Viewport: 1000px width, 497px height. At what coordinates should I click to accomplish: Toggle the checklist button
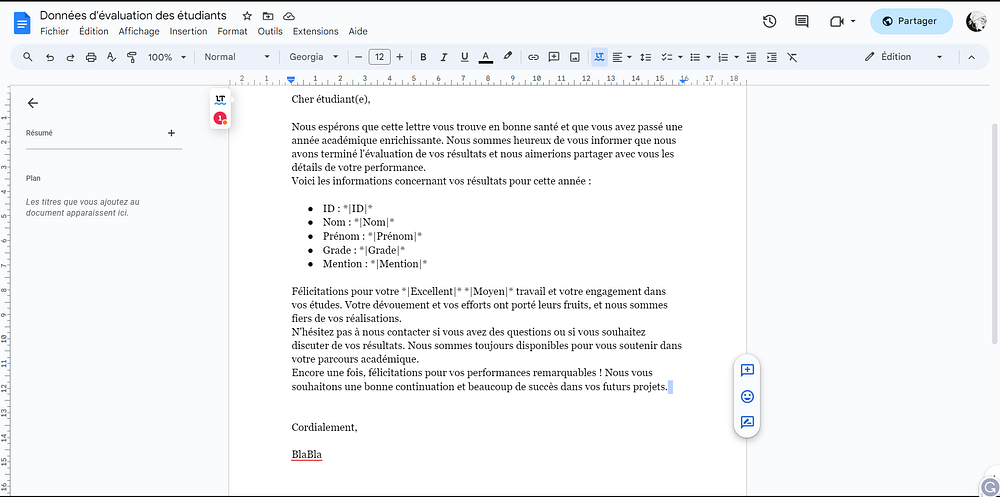pos(666,57)
